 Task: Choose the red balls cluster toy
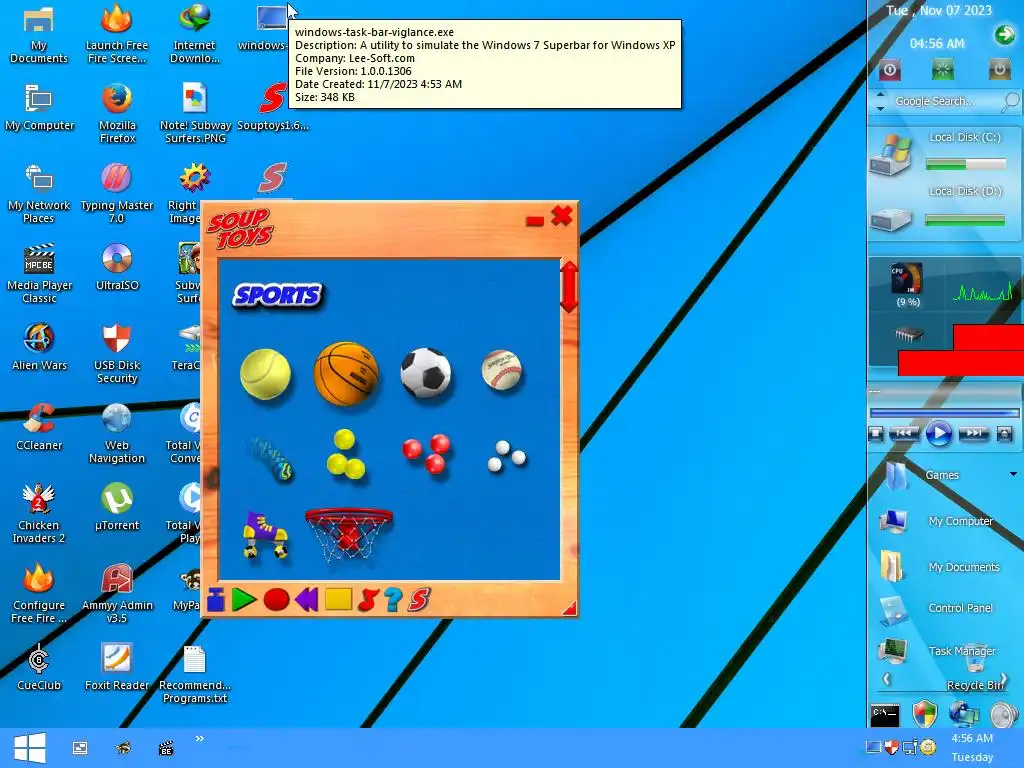pos(426,453)
